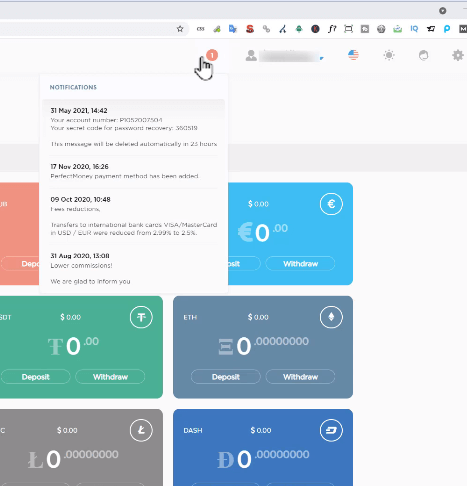Open settings with the gear icon

coord(458,55)
